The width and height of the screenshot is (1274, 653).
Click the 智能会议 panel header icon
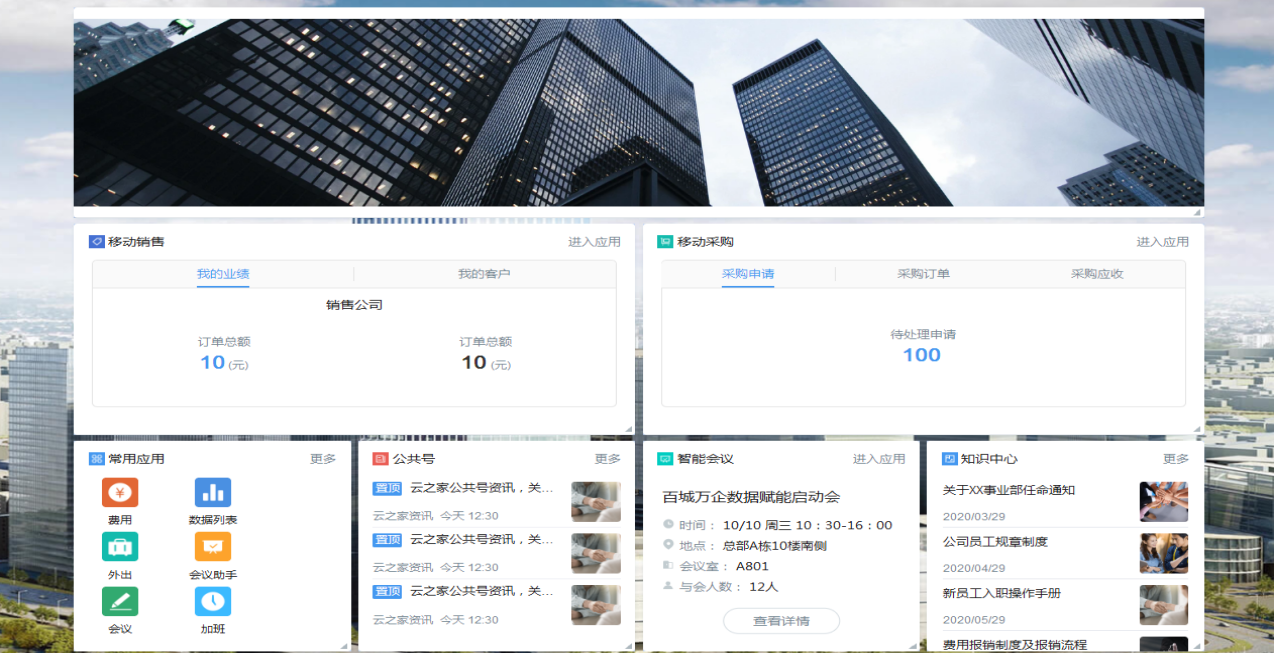click(x=665, y=459)
